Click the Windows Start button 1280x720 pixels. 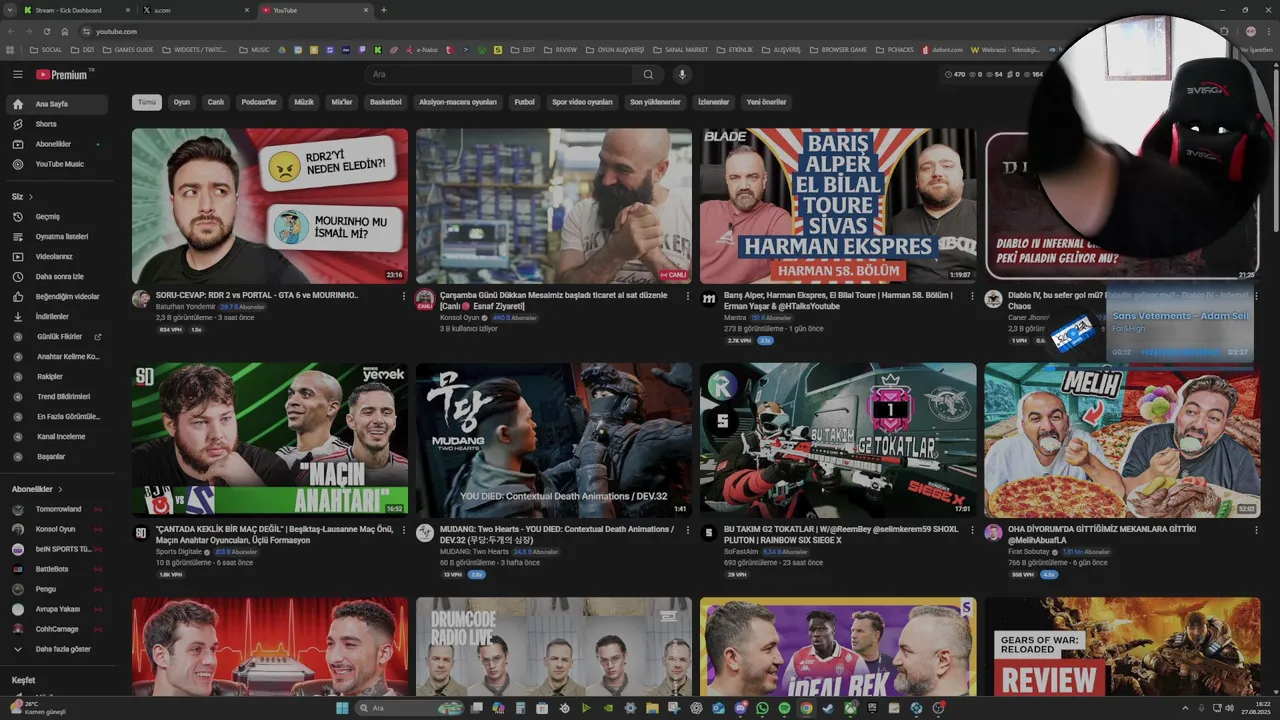[342, 708]
